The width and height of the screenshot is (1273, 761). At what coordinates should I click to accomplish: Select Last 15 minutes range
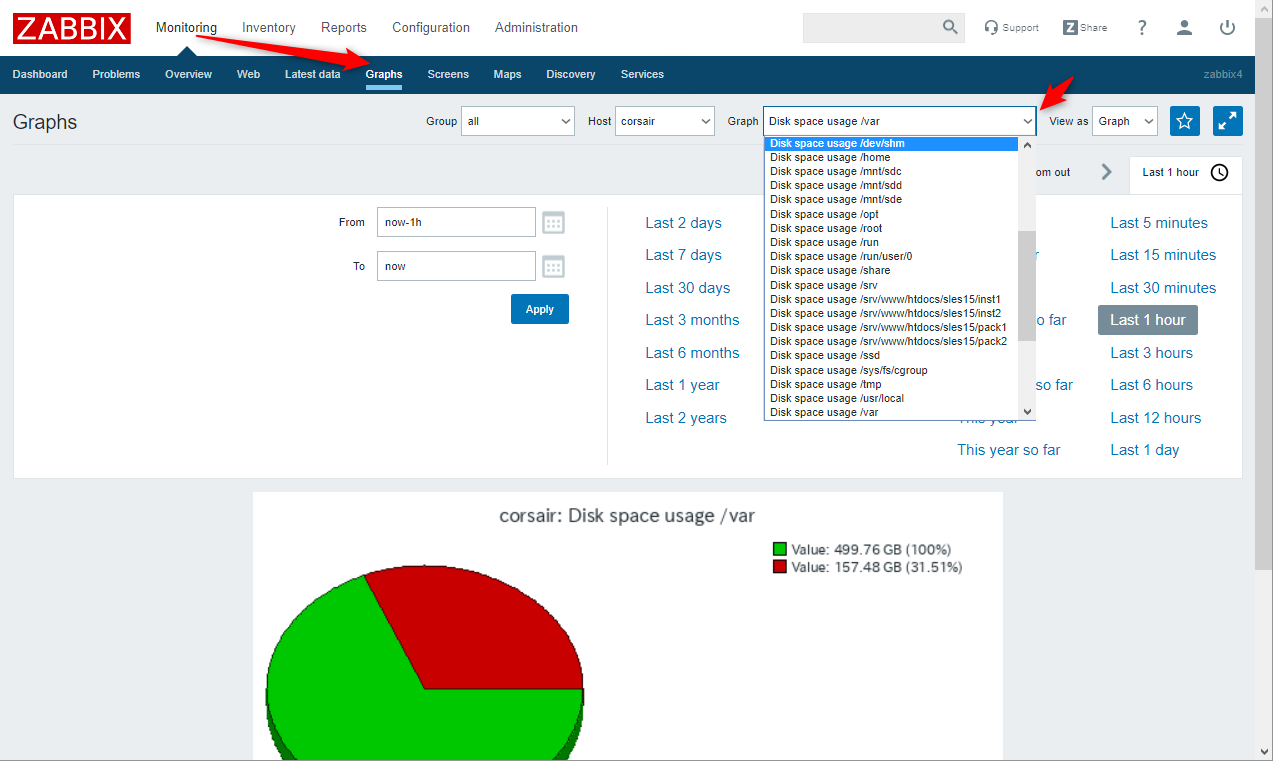(1163, 255)
